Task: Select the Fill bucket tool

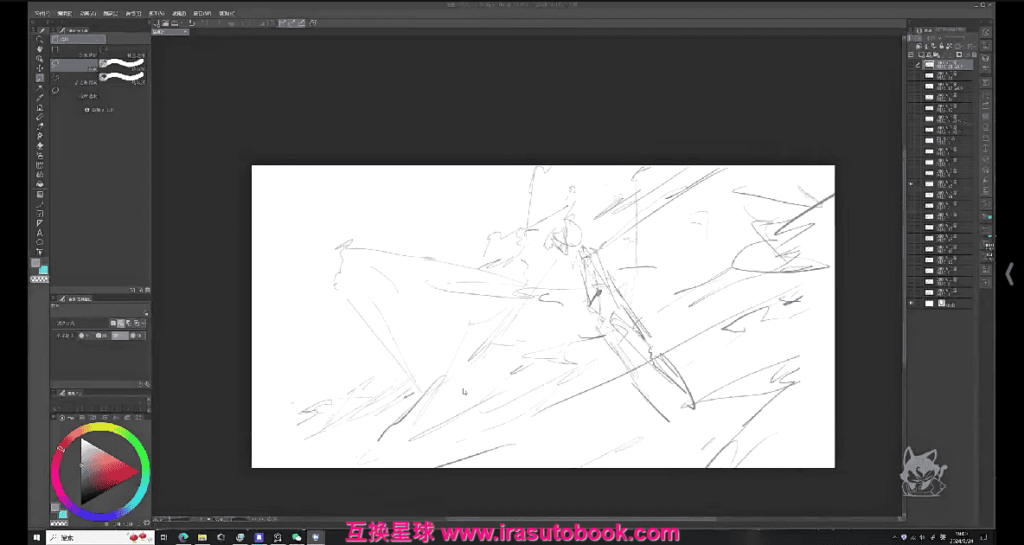Action: click(x=40, y=184)
